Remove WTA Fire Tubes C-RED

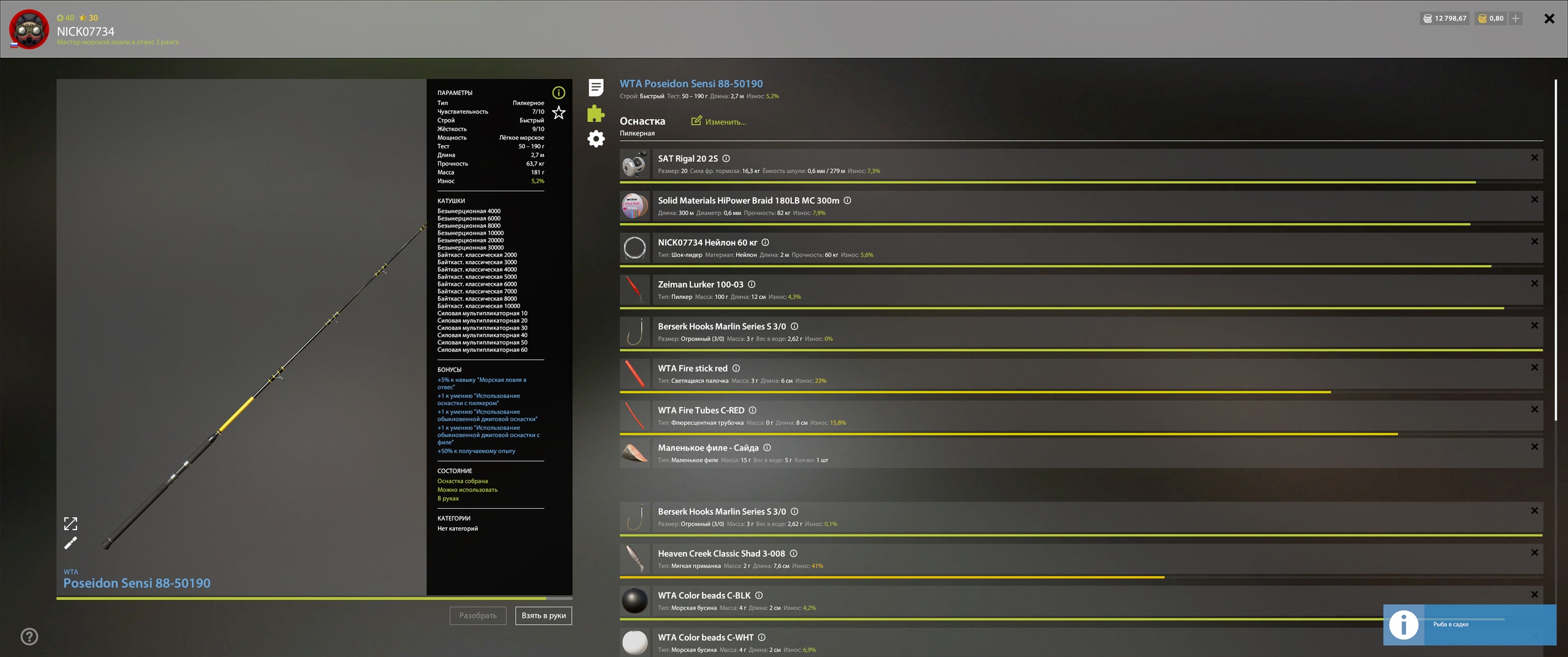1534,409
